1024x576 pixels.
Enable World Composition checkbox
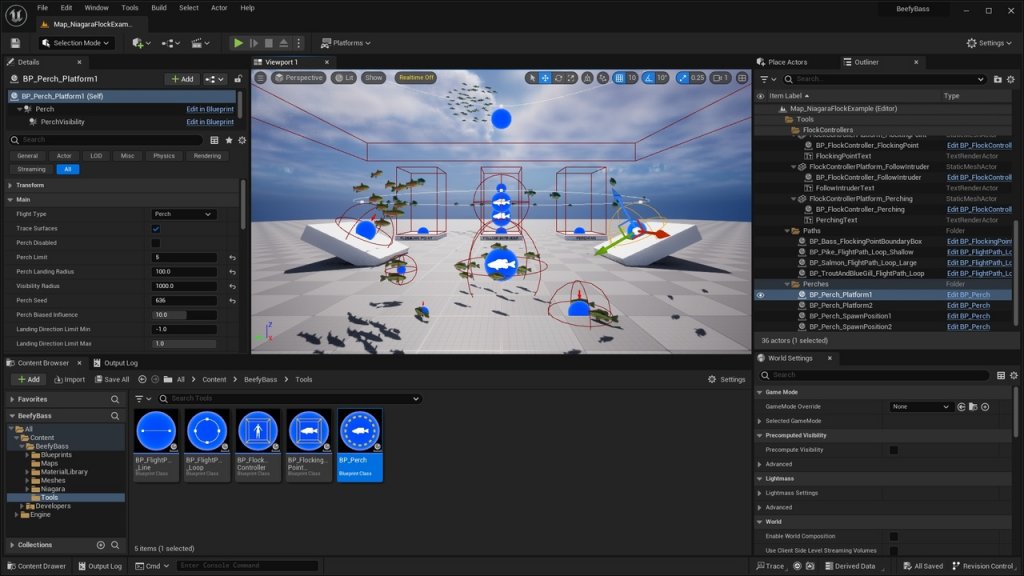tap(893, 536)
